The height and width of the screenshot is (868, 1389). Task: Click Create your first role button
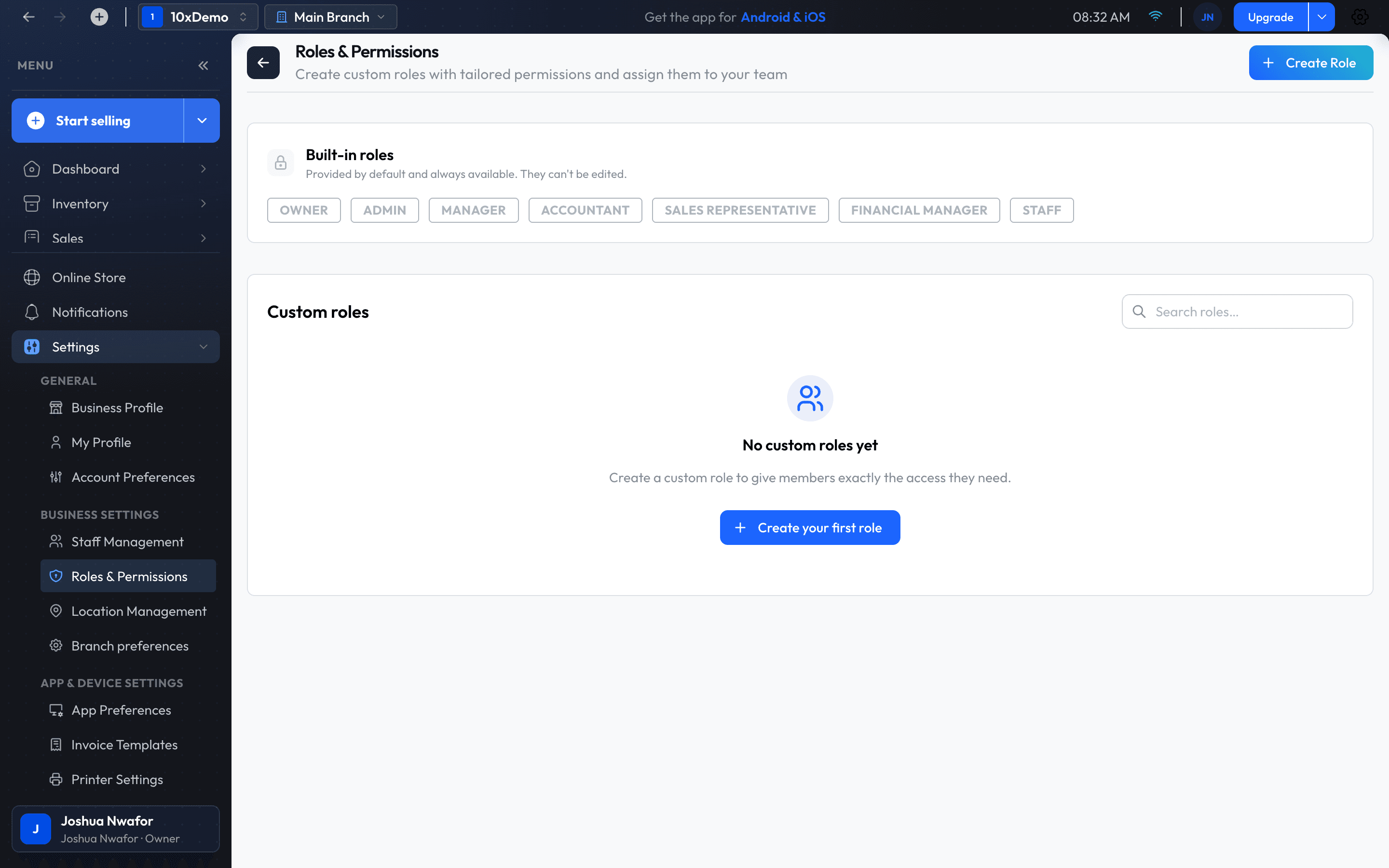[x=810, y=528]
